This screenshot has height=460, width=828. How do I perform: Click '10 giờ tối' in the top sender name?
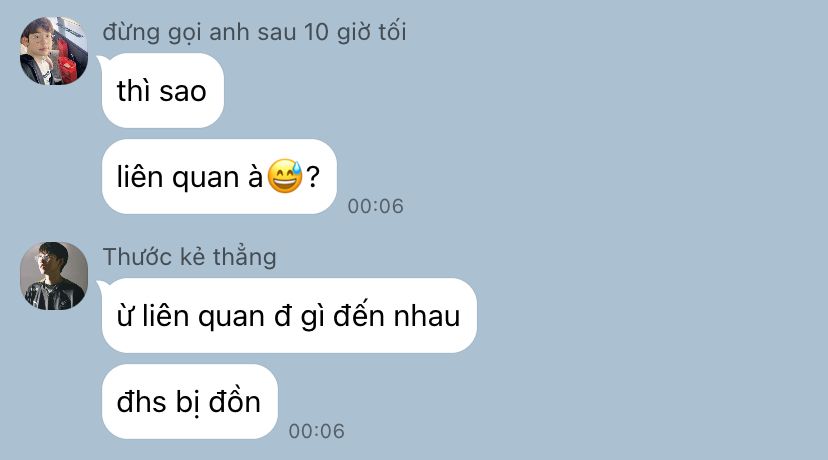355,32
